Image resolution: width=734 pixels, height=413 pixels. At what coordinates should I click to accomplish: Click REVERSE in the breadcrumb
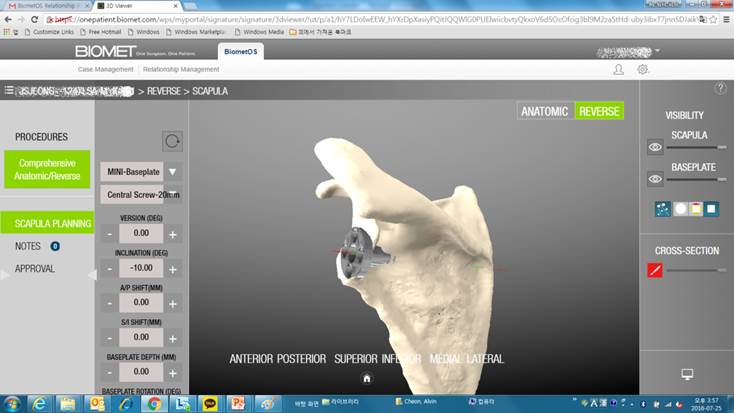pyautogui.click(x=163, y=91)
